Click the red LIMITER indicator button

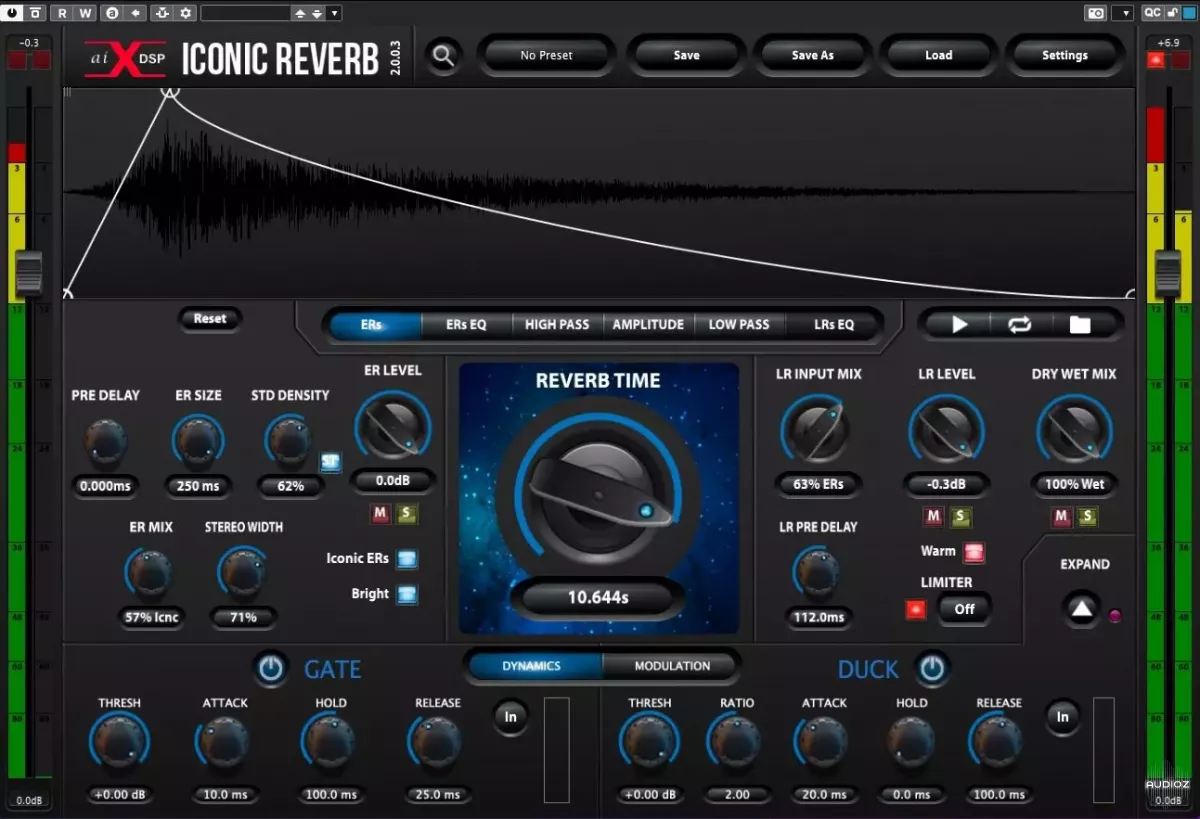(x=915, y=609)
